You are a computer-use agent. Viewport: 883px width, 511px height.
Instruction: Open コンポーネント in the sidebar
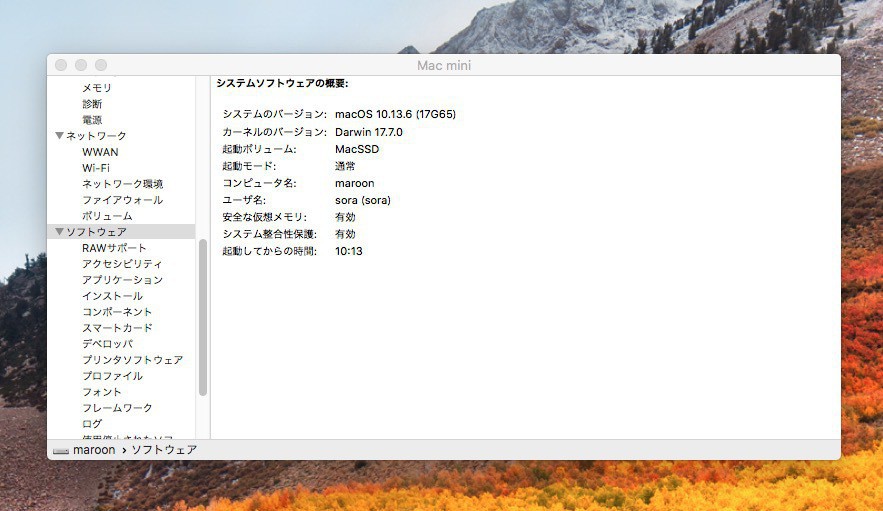point(117,312)
